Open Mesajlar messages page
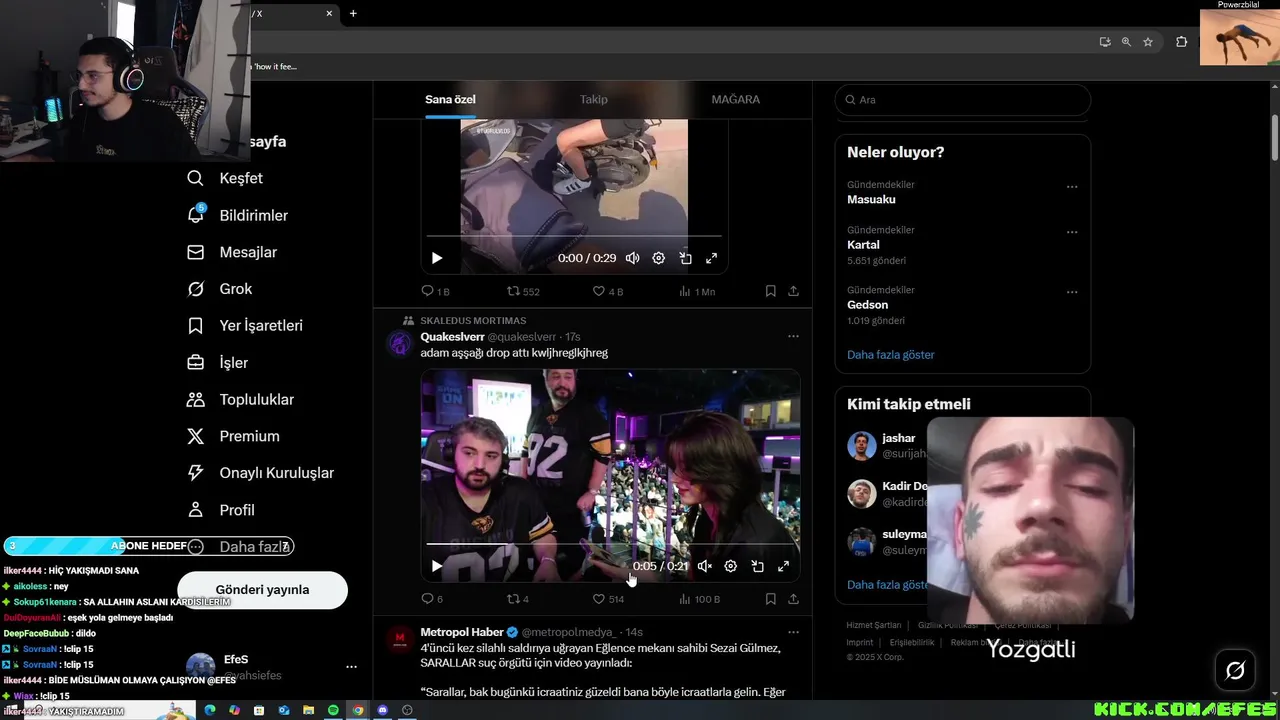 click(232, 252)
